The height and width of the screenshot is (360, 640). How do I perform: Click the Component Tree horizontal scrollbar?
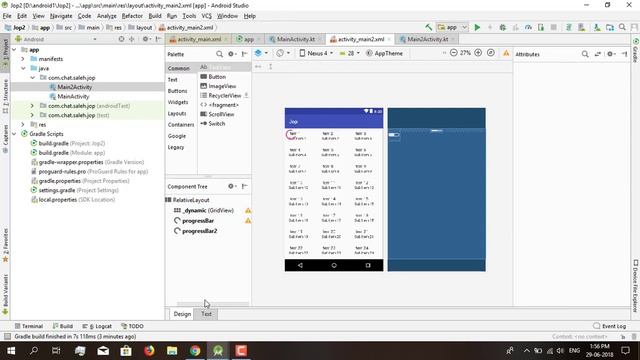[212, 304]
